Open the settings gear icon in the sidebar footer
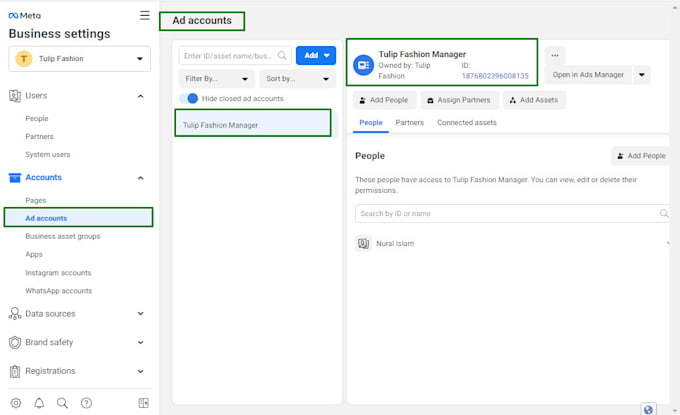This screenshot has height=415, width=680. click(x=16, y=403)
